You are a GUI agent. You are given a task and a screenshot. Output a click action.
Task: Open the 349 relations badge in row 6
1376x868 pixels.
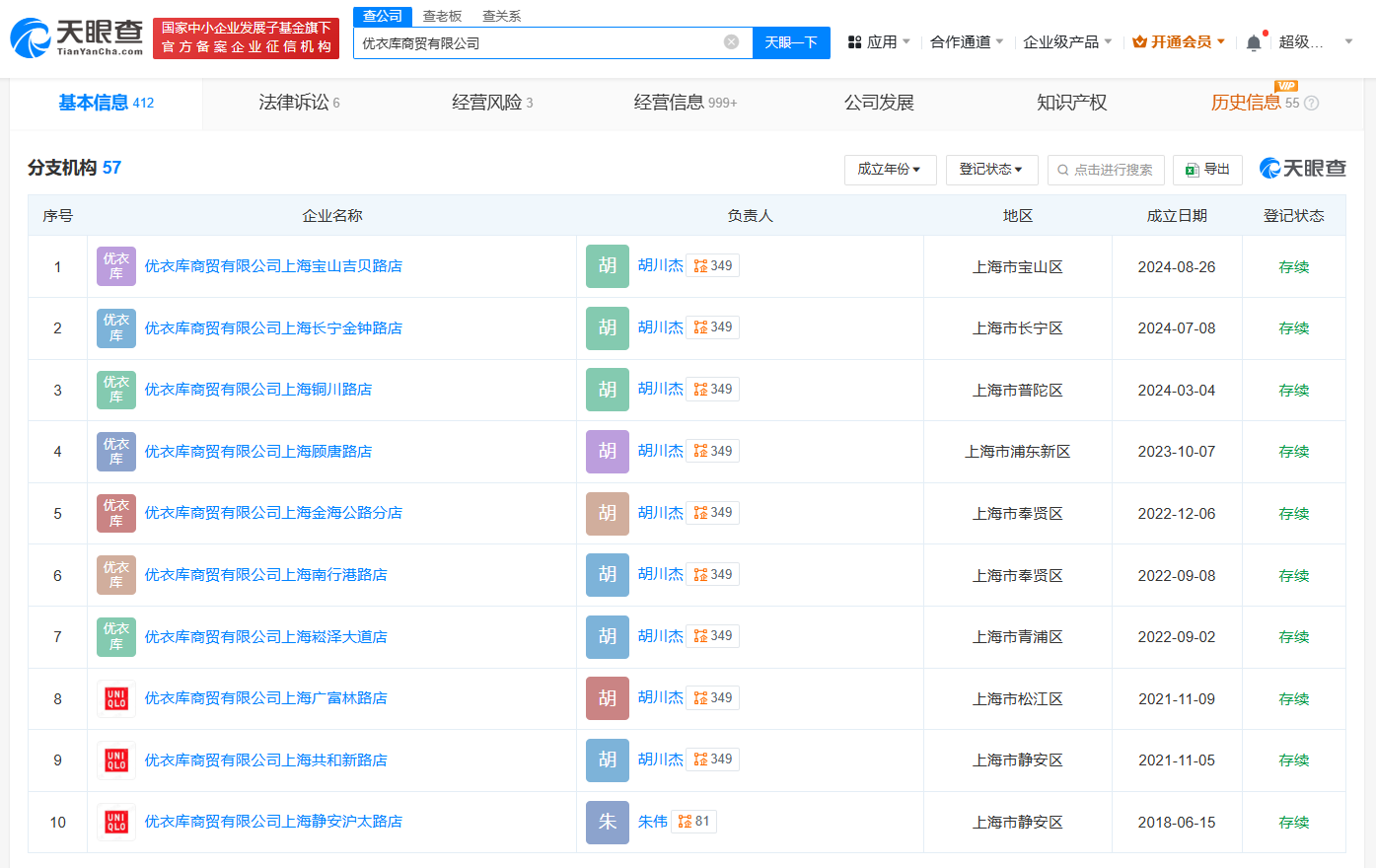[713, 574]
